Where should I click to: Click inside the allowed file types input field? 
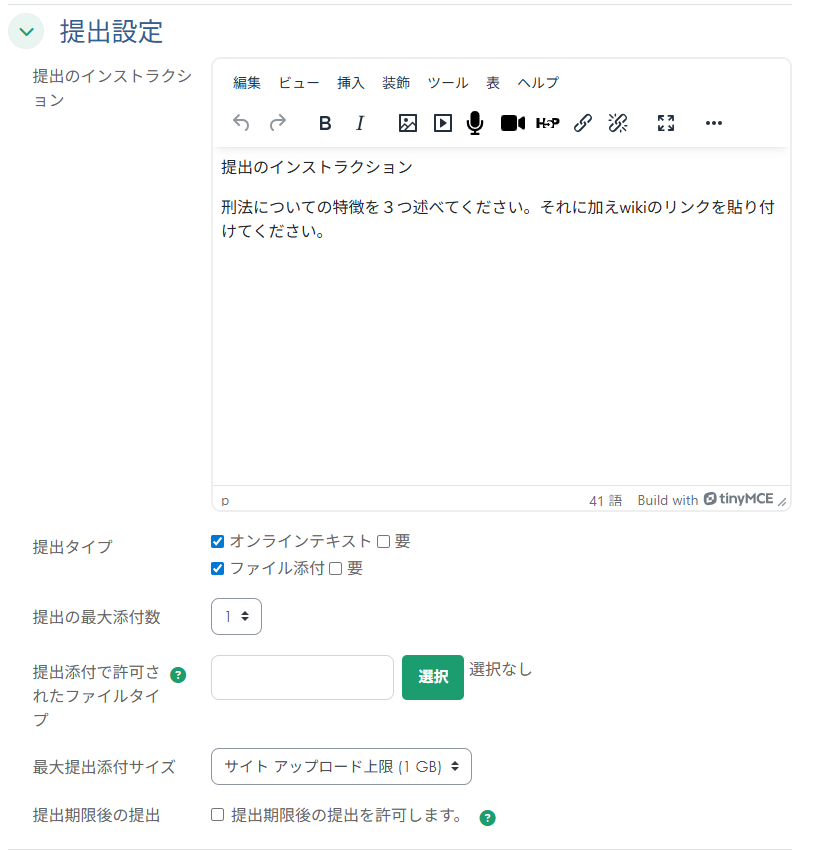coord(302,677)
